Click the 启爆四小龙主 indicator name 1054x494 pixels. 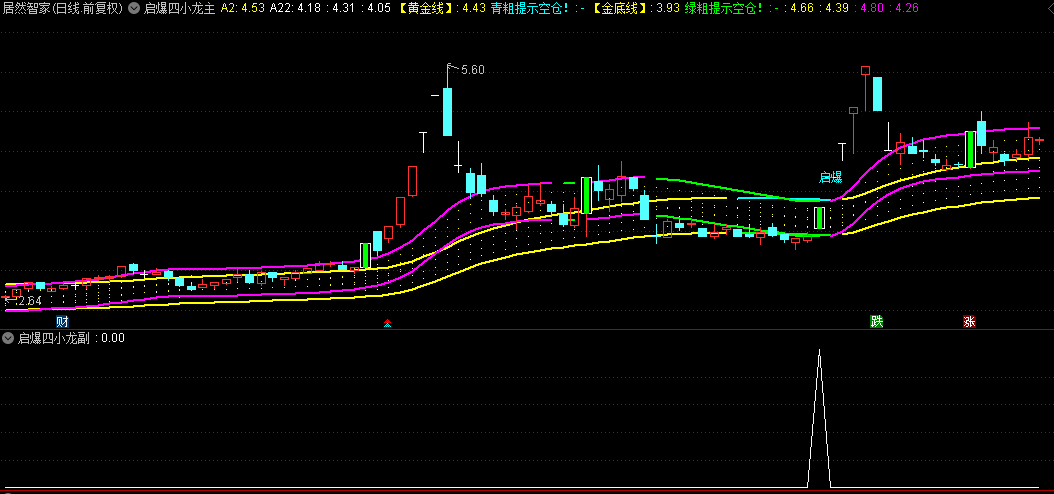179,9
